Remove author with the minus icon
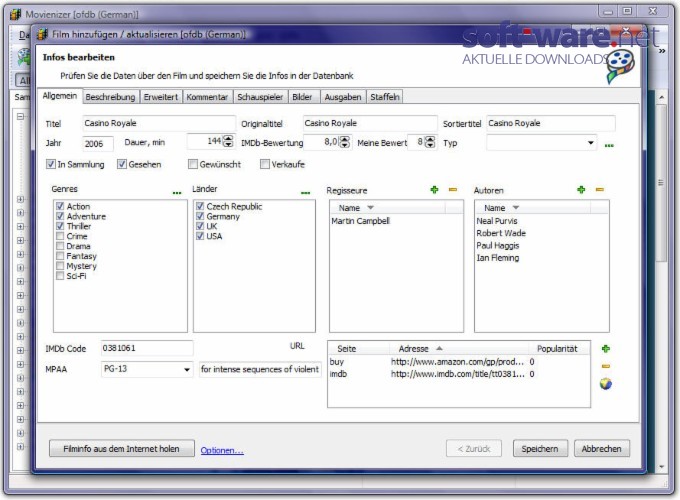Image resolution: width=680 pixels, height=500 pixels. pos(600,190)
